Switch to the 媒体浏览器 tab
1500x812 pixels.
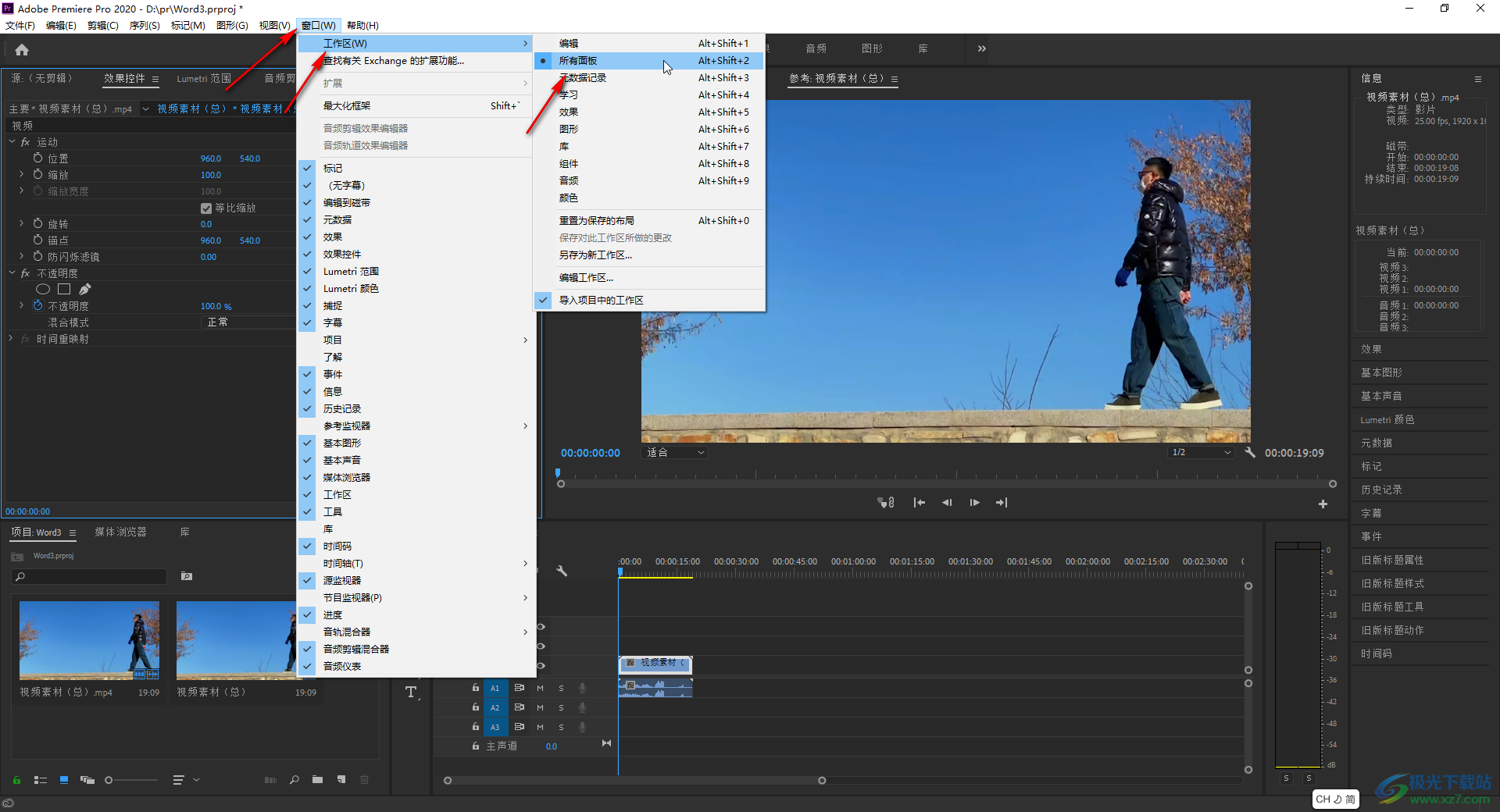(x=120, y=532)
